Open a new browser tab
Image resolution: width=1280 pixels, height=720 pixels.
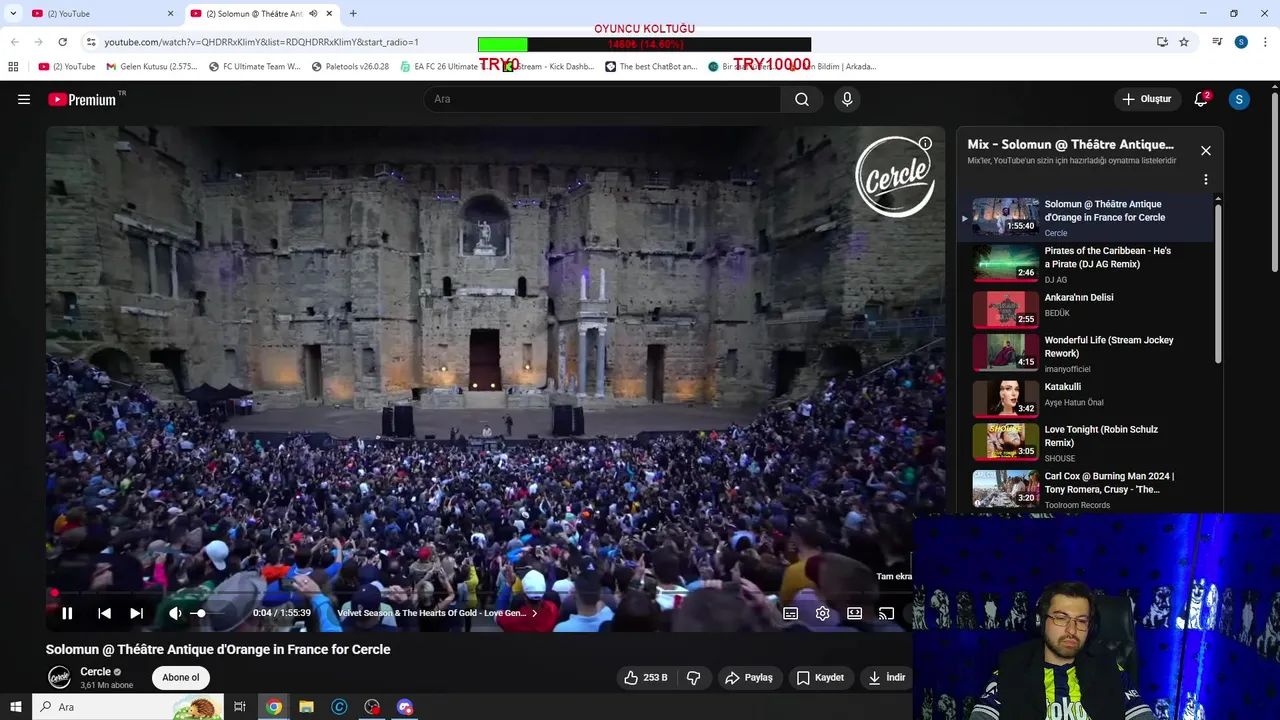(x=352, y=13)
